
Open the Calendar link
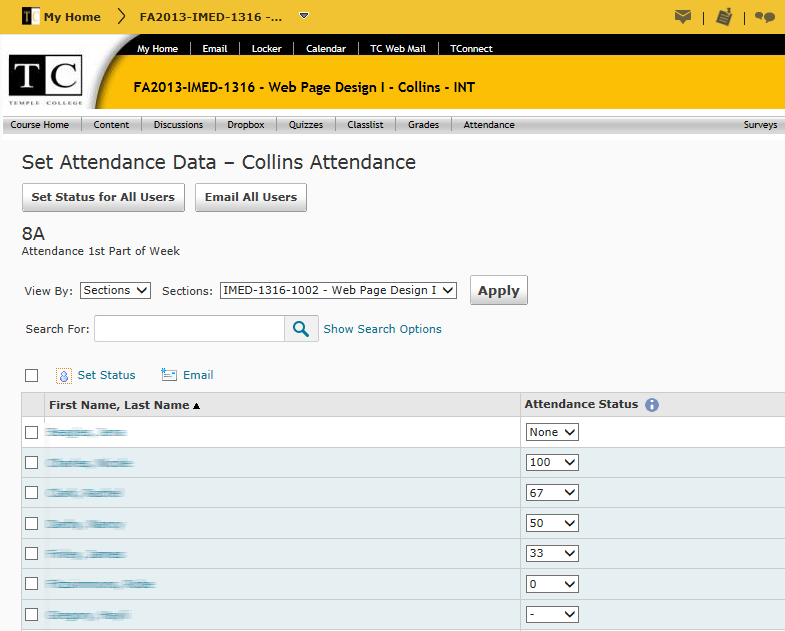coord(326,49)
